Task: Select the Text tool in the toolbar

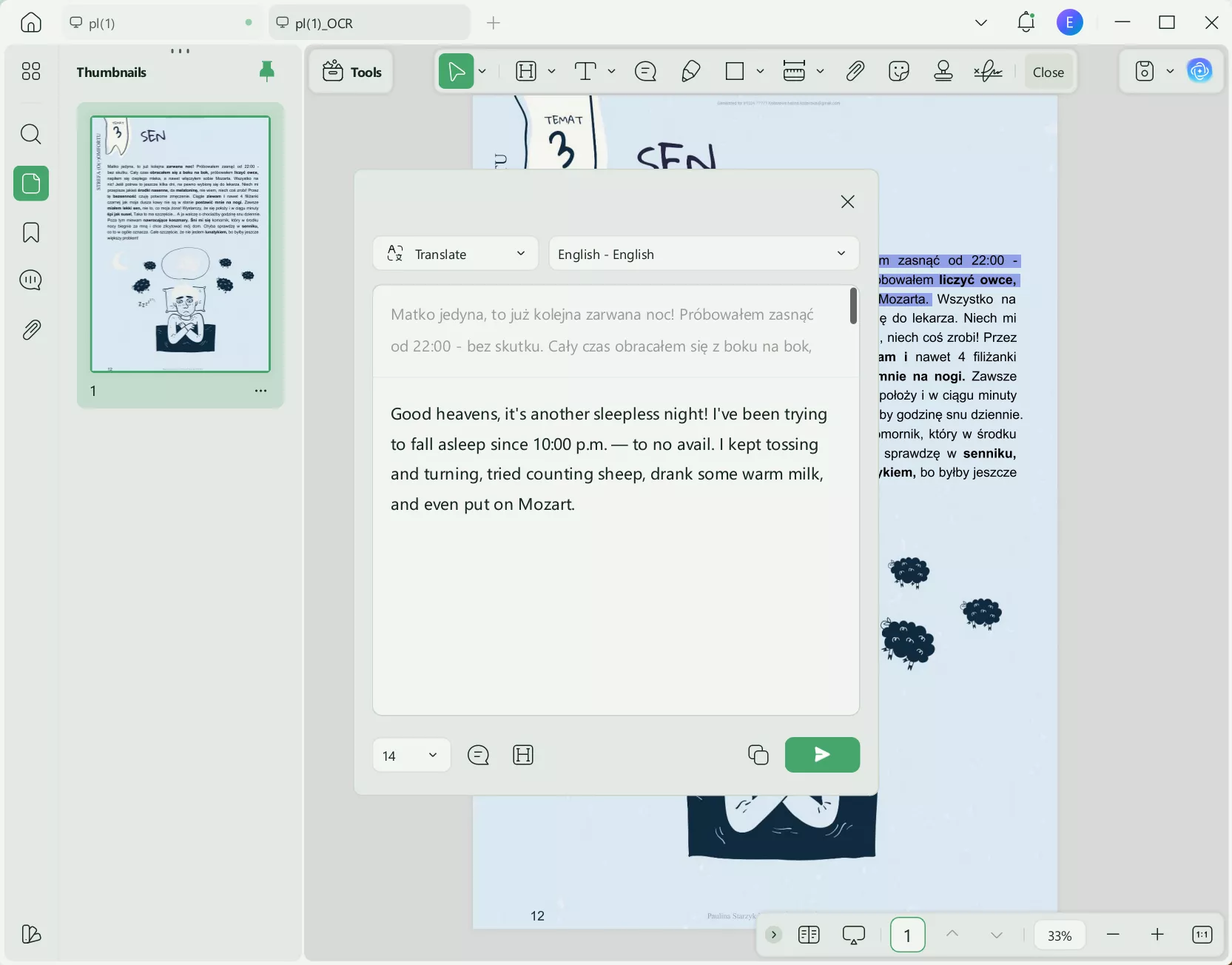Action: tap(585, 71)
